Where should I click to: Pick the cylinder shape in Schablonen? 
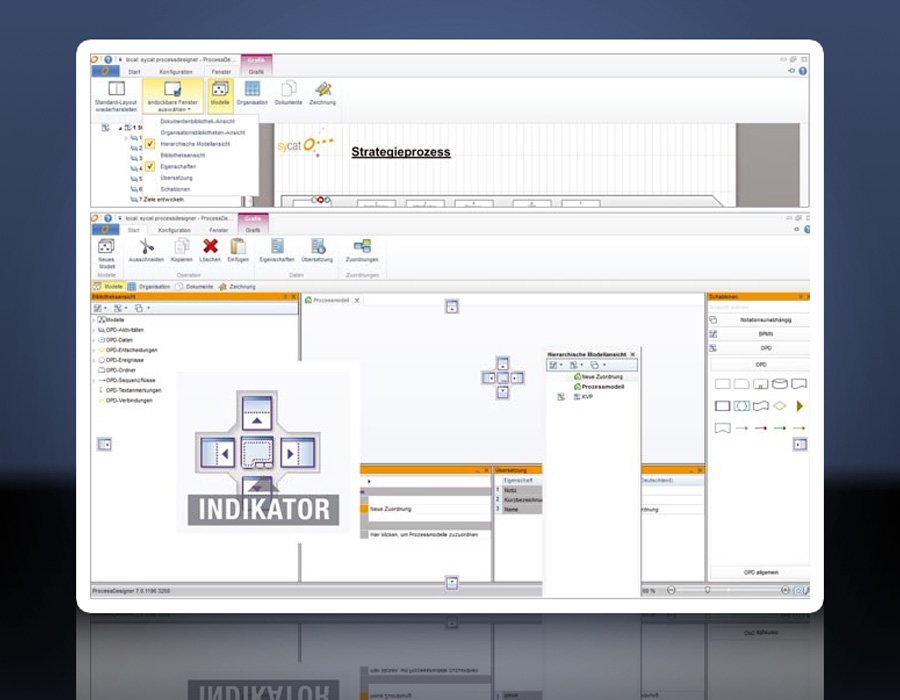(779, 384)
